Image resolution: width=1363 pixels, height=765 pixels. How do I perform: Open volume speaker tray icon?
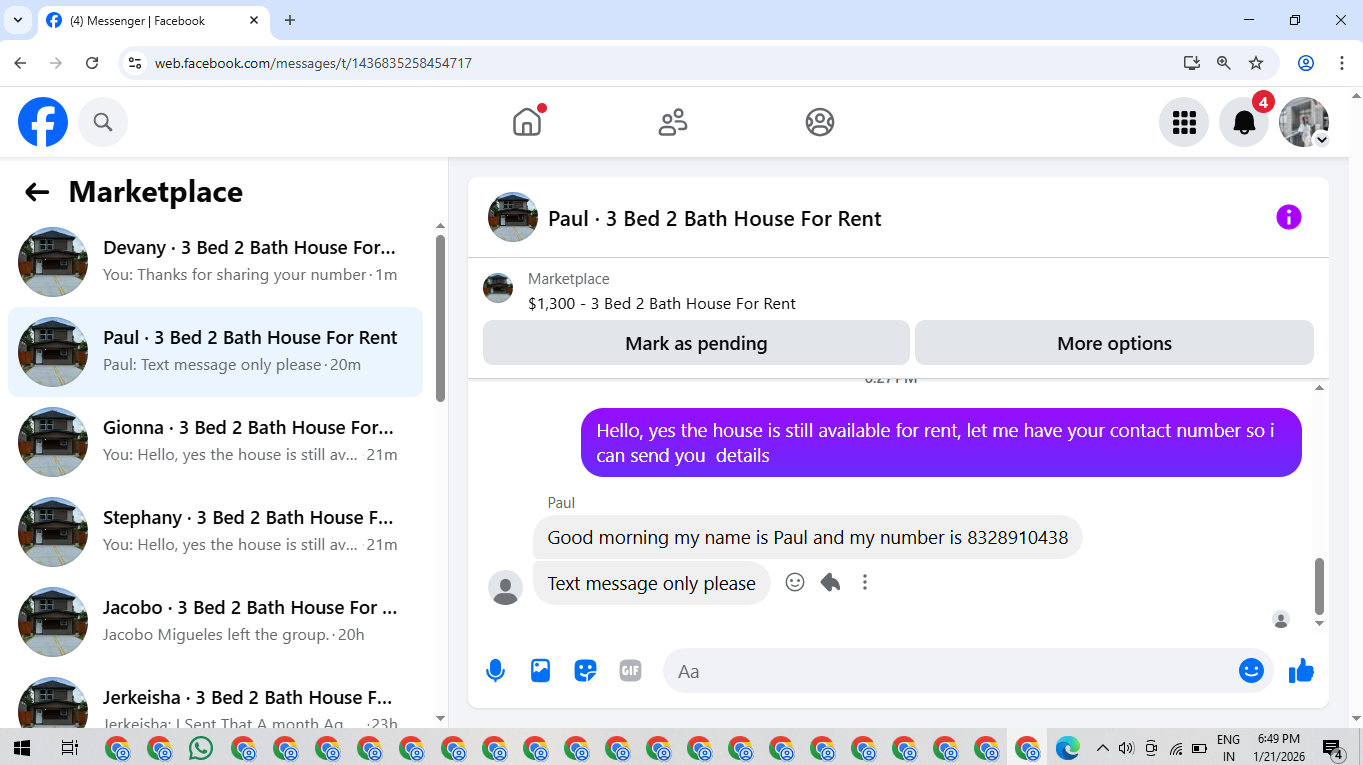coord(1127,747)
